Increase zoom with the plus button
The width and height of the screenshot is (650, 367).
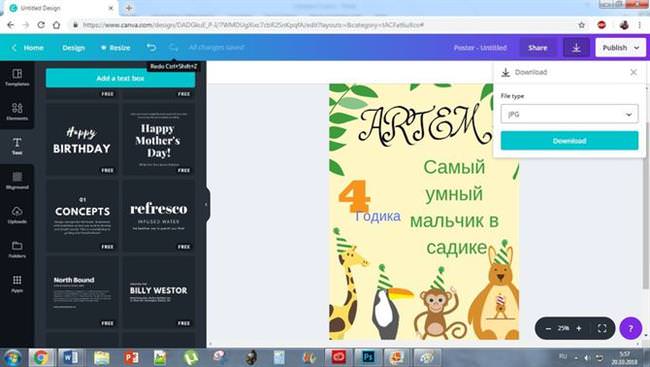579,328
